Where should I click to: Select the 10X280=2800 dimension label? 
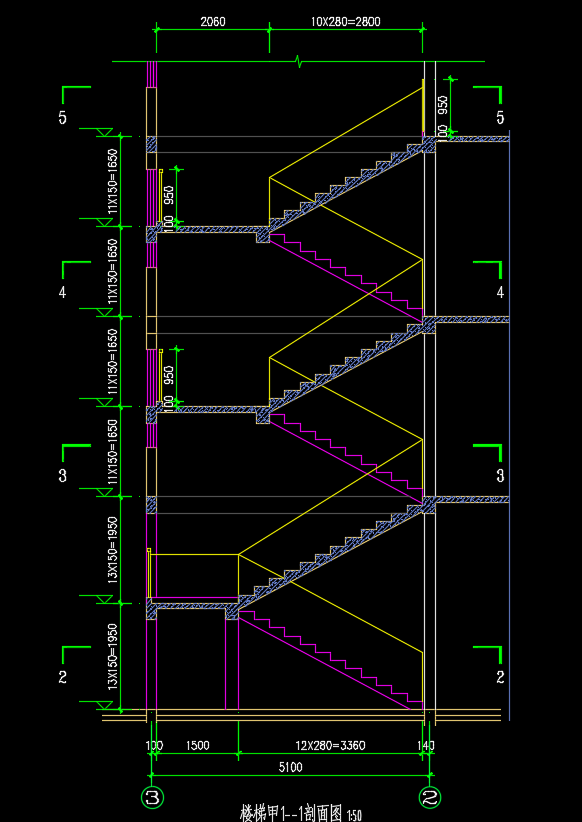coord(346,21)
